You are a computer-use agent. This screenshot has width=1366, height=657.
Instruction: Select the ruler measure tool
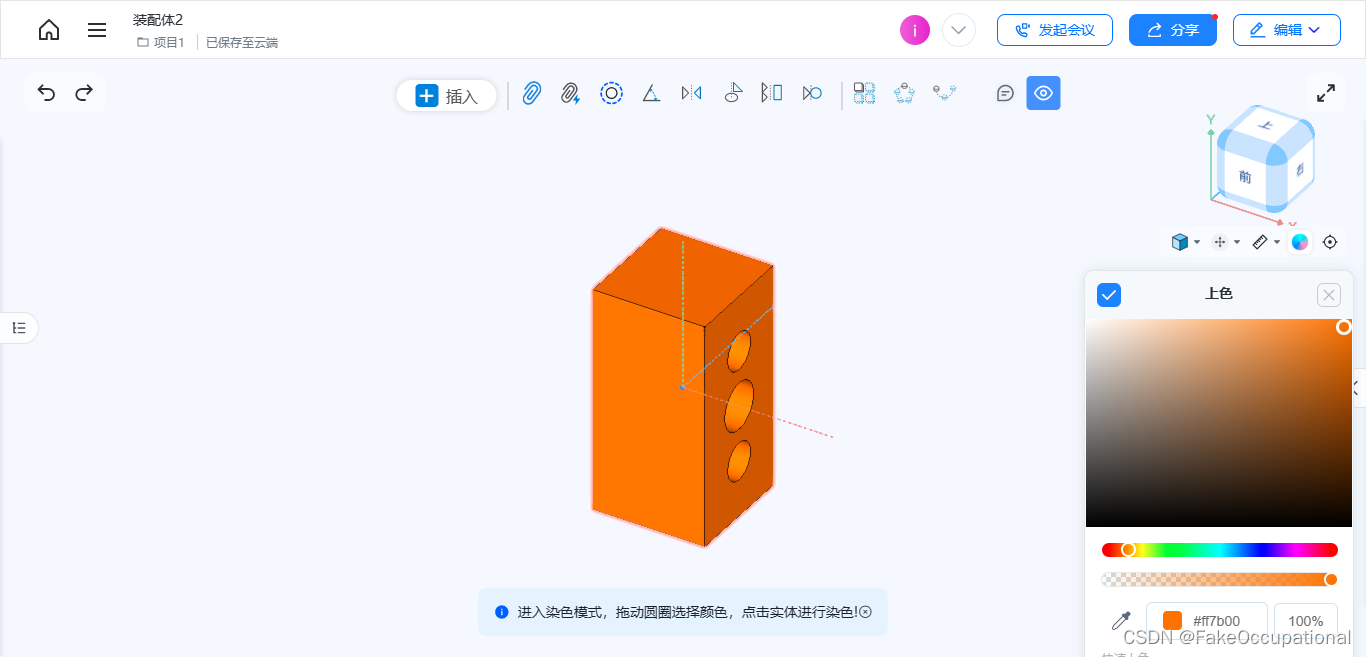(x=1260, y=242)
